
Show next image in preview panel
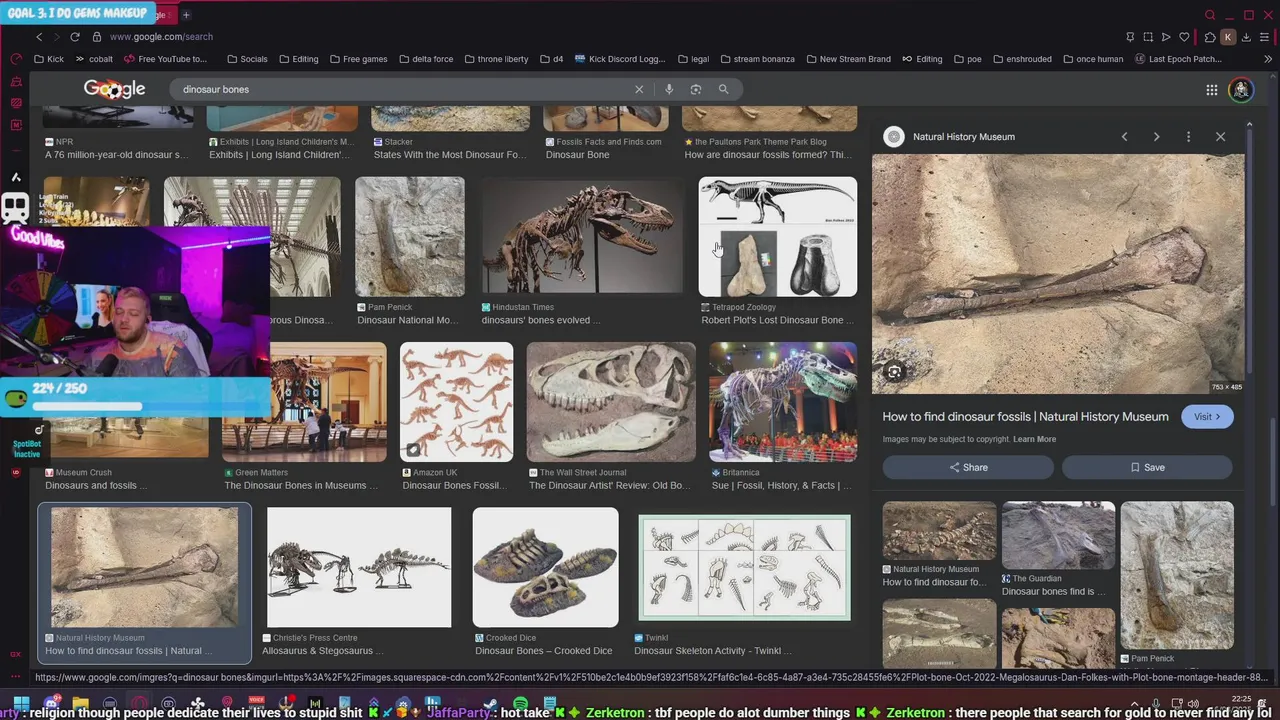pyautogui.click(x=1156, y=137)
